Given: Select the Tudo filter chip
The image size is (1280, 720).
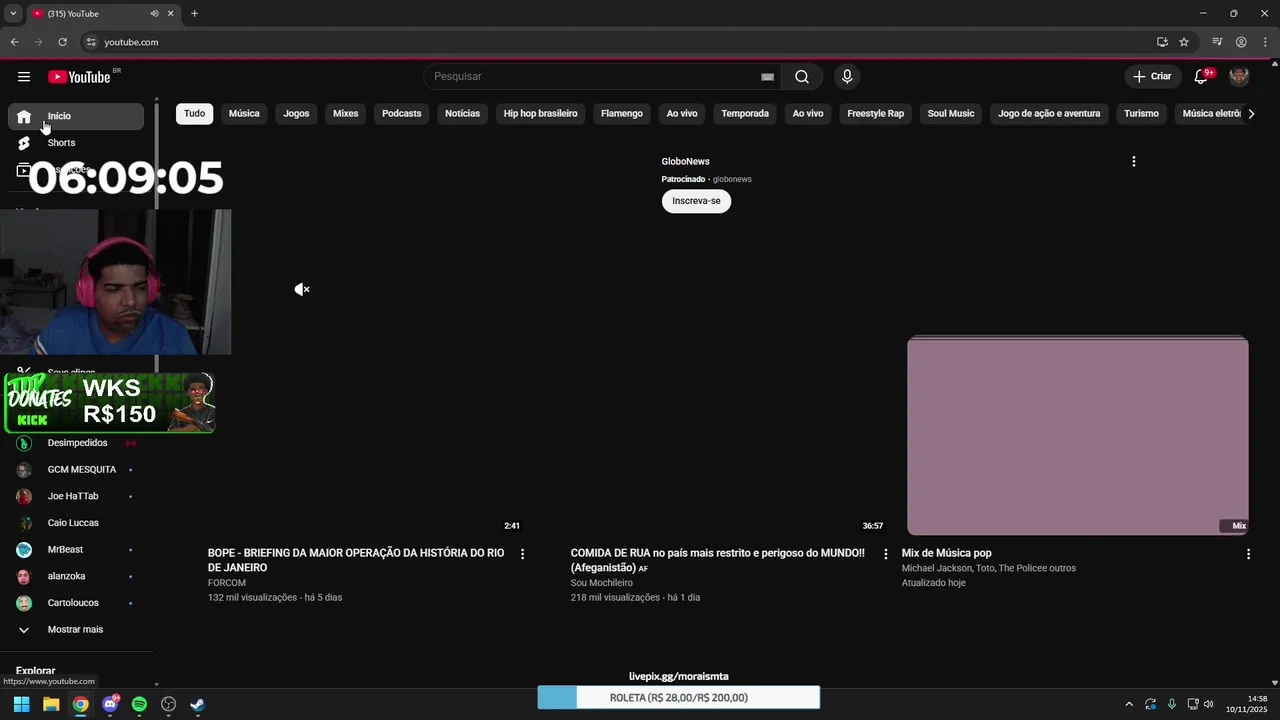Looking at the screenshot, I should (195, 114).
